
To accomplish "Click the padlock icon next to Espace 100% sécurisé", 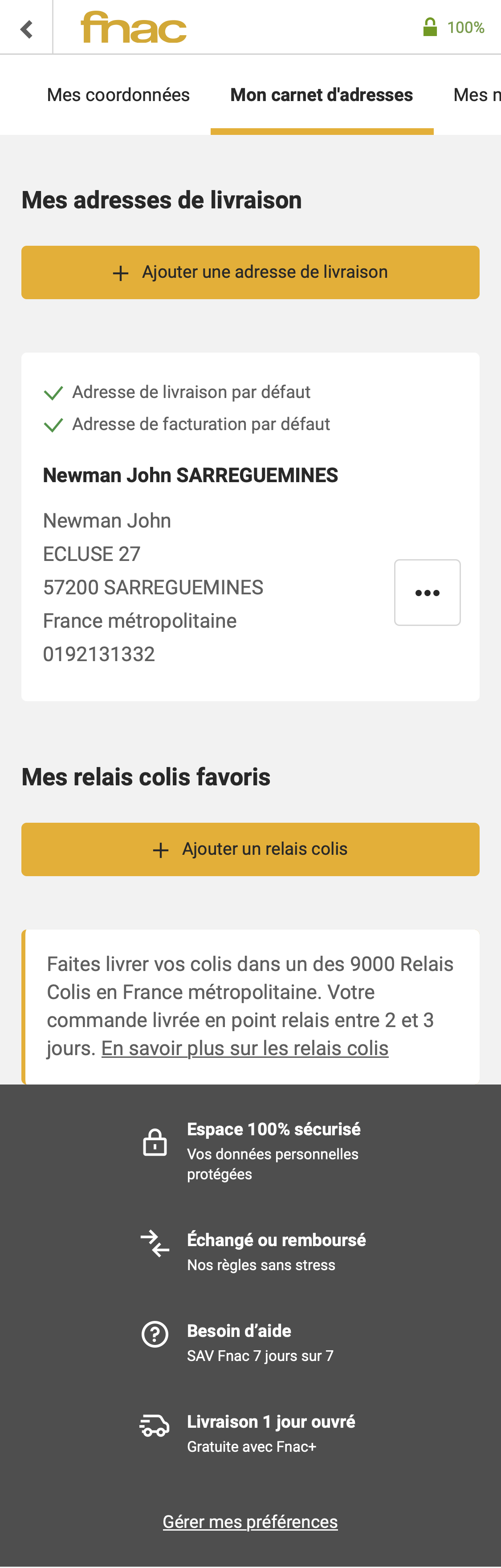I will point(155,1142).
